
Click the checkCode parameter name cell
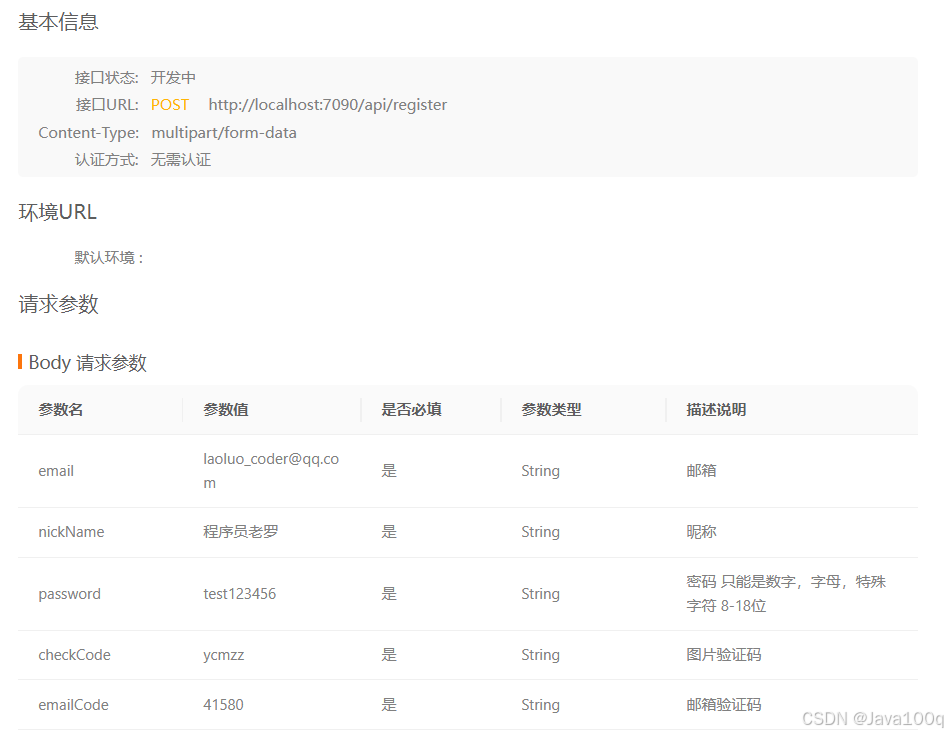[x=74, y=655]
